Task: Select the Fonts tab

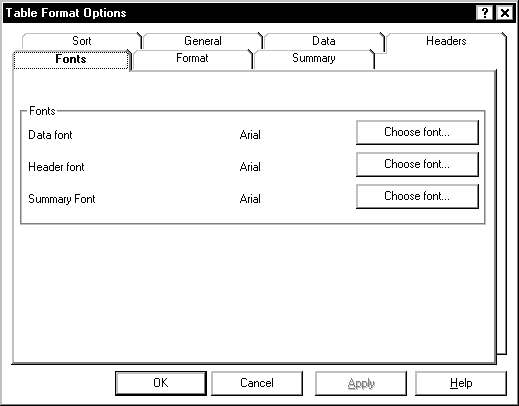Action: coord(71,59)
